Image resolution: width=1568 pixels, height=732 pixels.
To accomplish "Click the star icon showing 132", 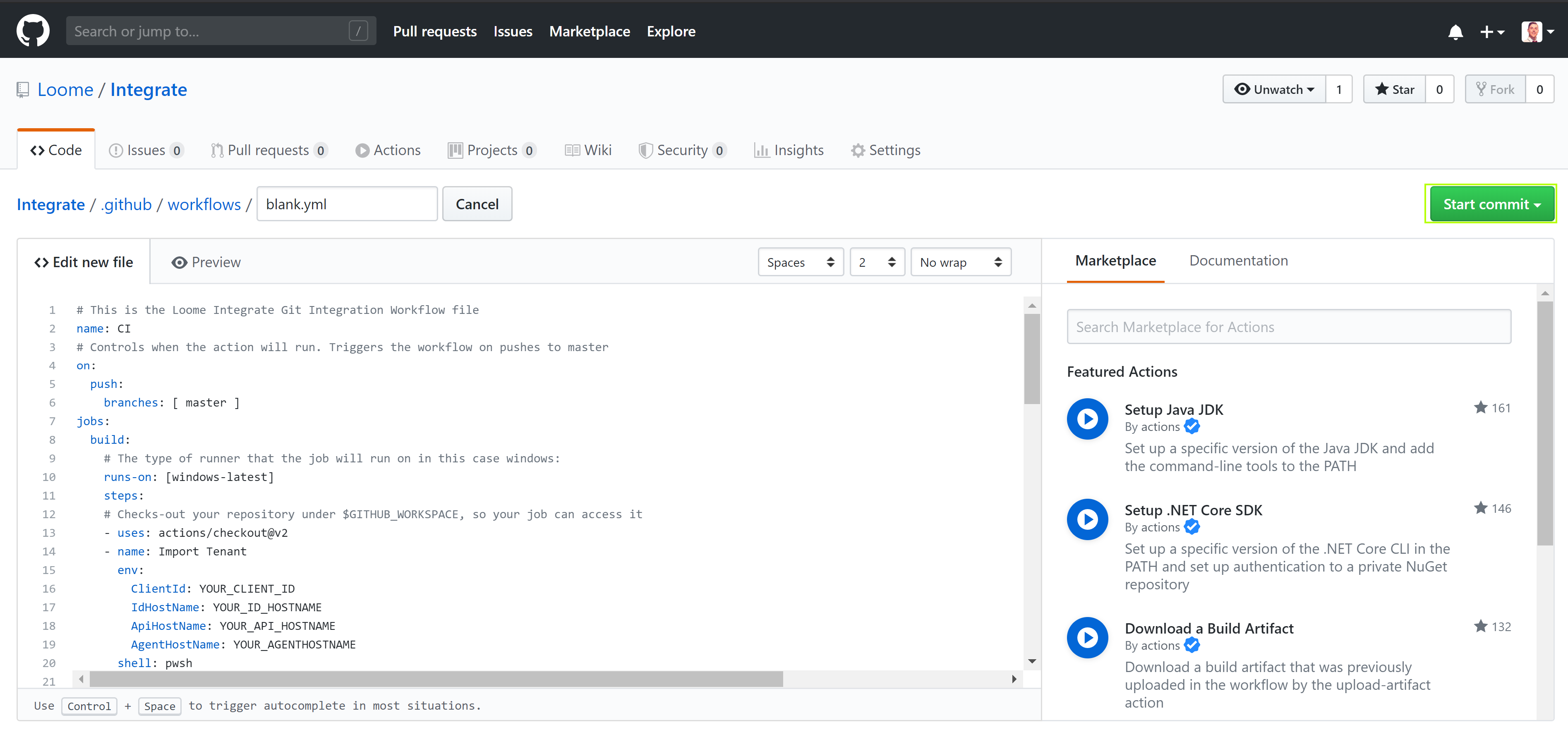I will [1480, 626].
